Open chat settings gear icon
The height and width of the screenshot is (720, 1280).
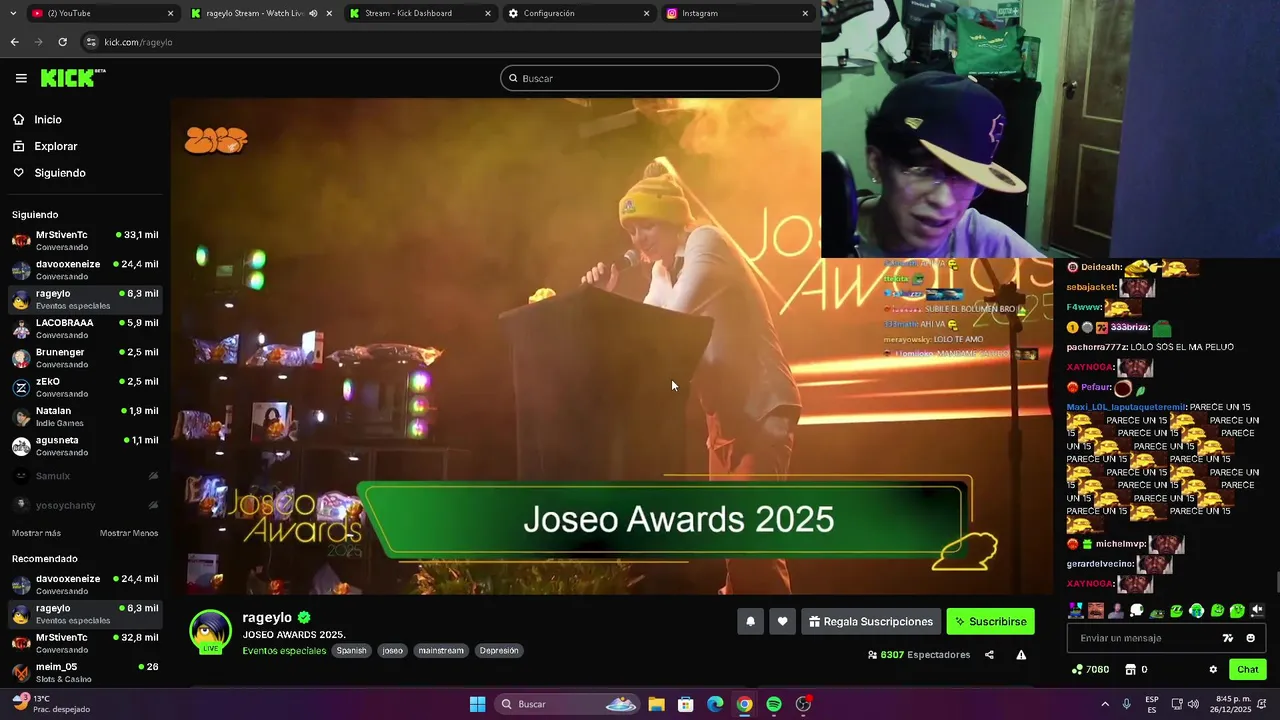1213,669
